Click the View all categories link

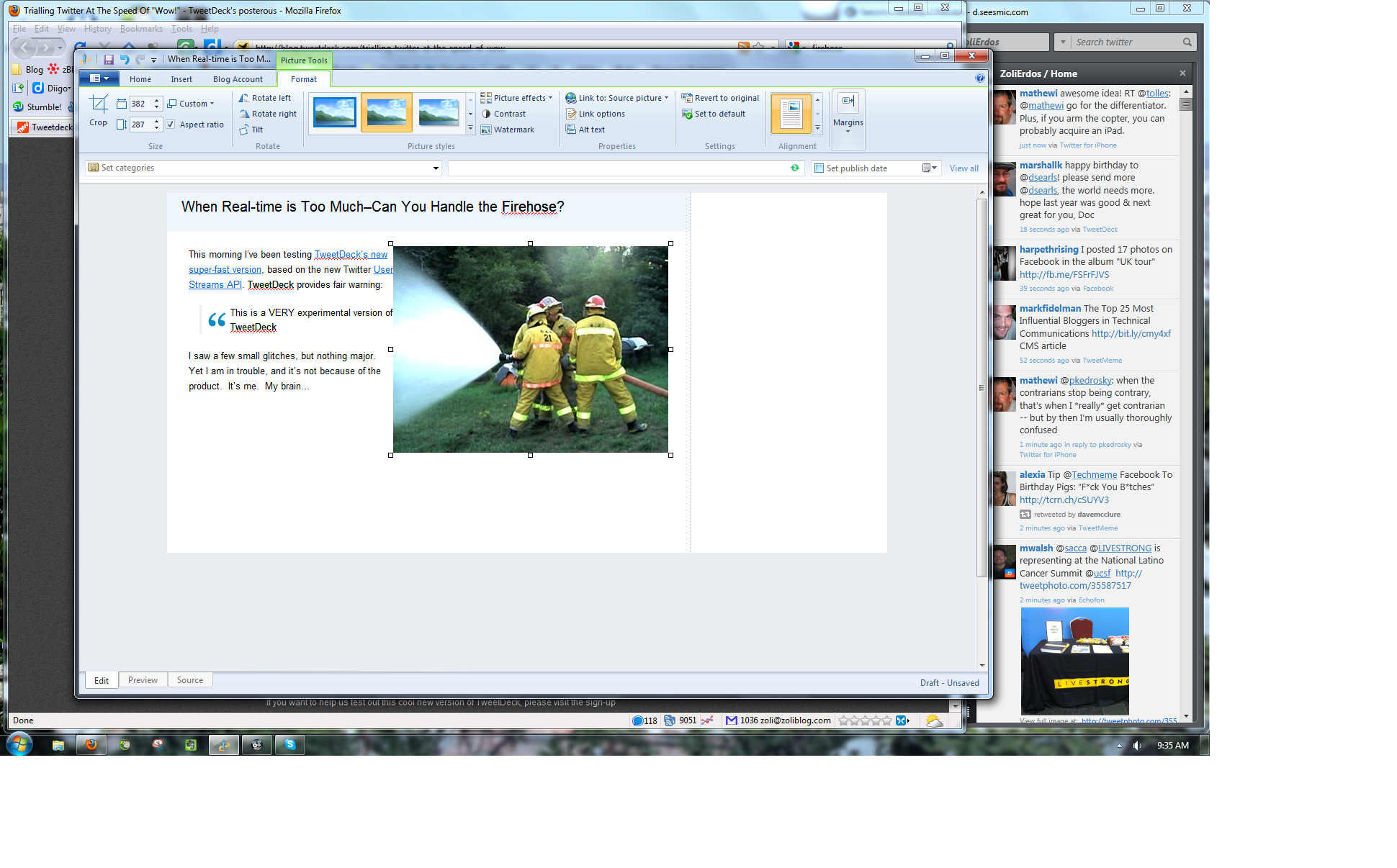point(963,168)
